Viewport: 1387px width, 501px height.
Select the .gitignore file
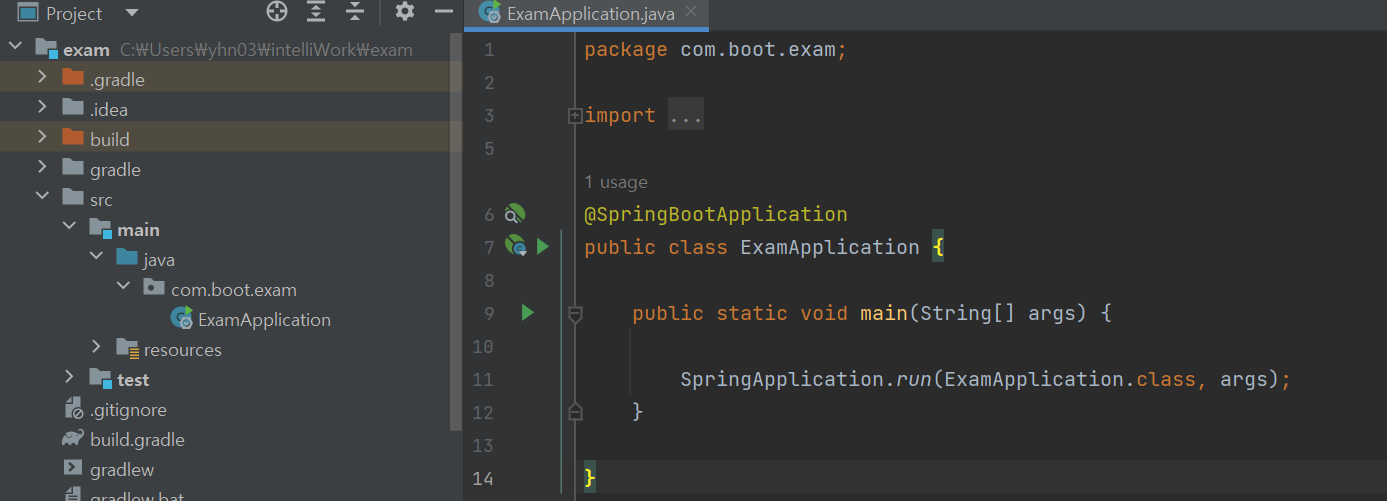click(128, 410)
